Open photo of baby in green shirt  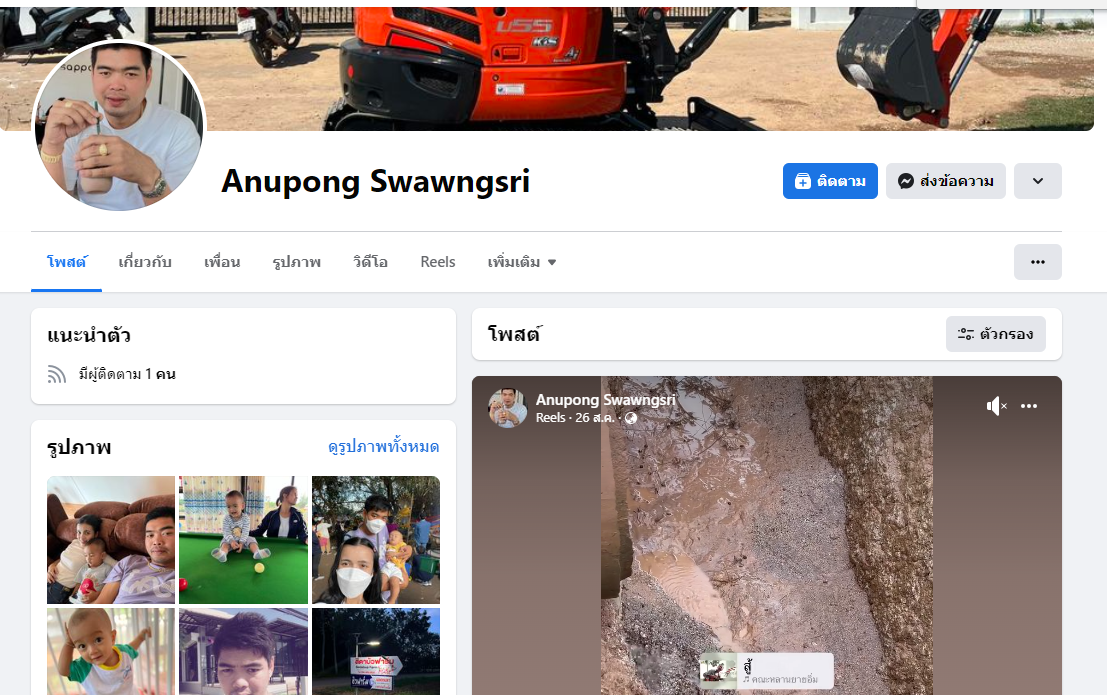point(111,651)
